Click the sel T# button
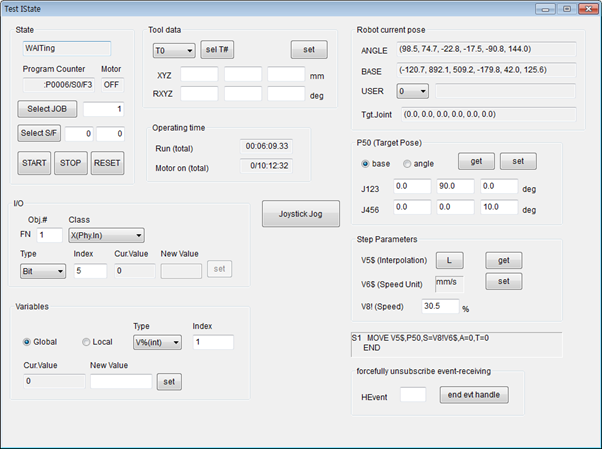Viewport: 602px width, 449px height. pyautogui.click(x=217, y=50)
